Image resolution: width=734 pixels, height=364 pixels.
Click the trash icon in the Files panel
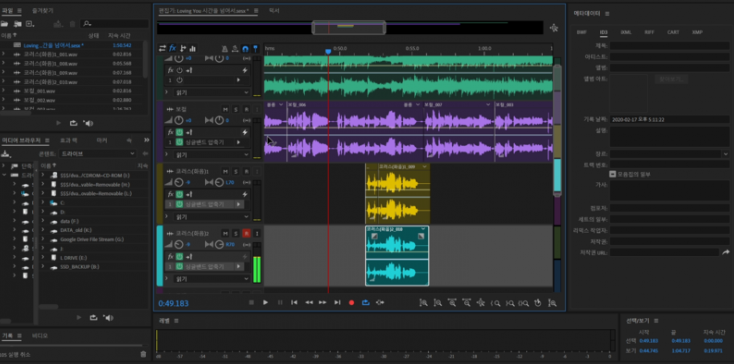pos(72,24)
